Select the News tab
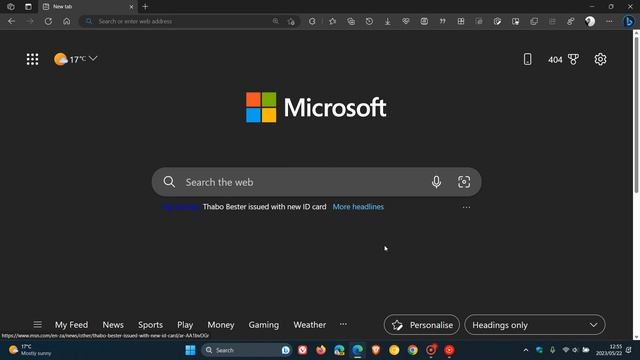The width and height of the screenshot is (640, 360). 113,325
